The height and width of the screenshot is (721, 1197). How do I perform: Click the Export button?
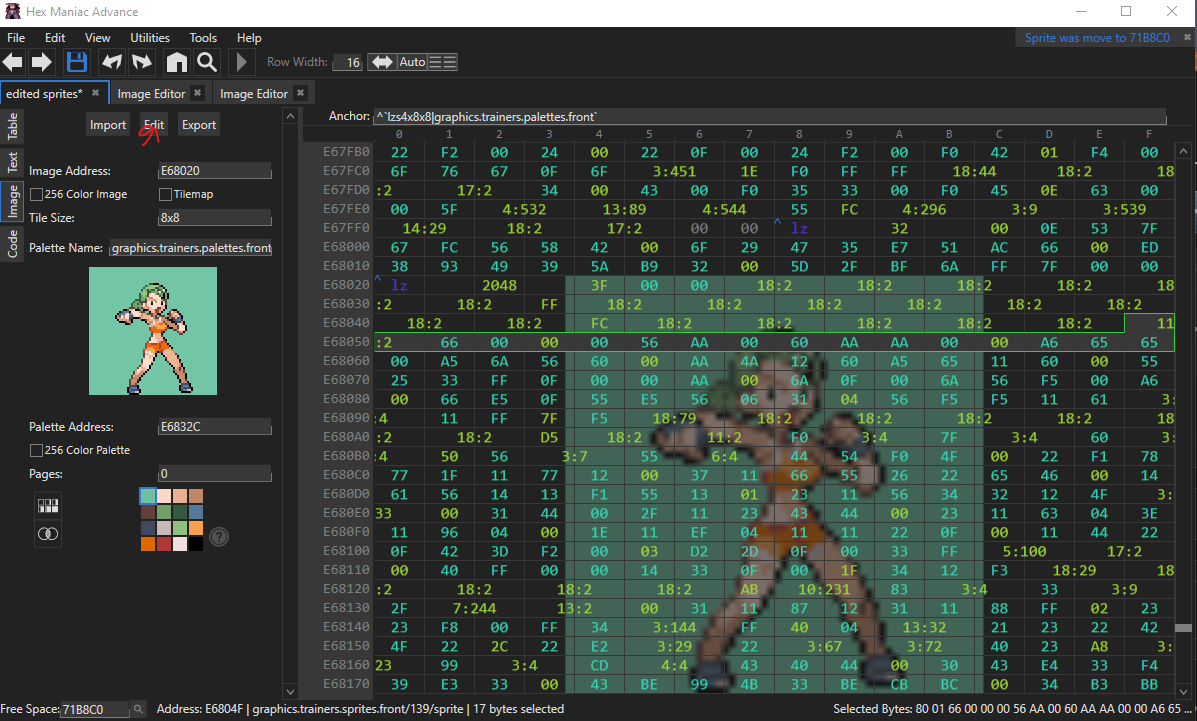(198, 124)
